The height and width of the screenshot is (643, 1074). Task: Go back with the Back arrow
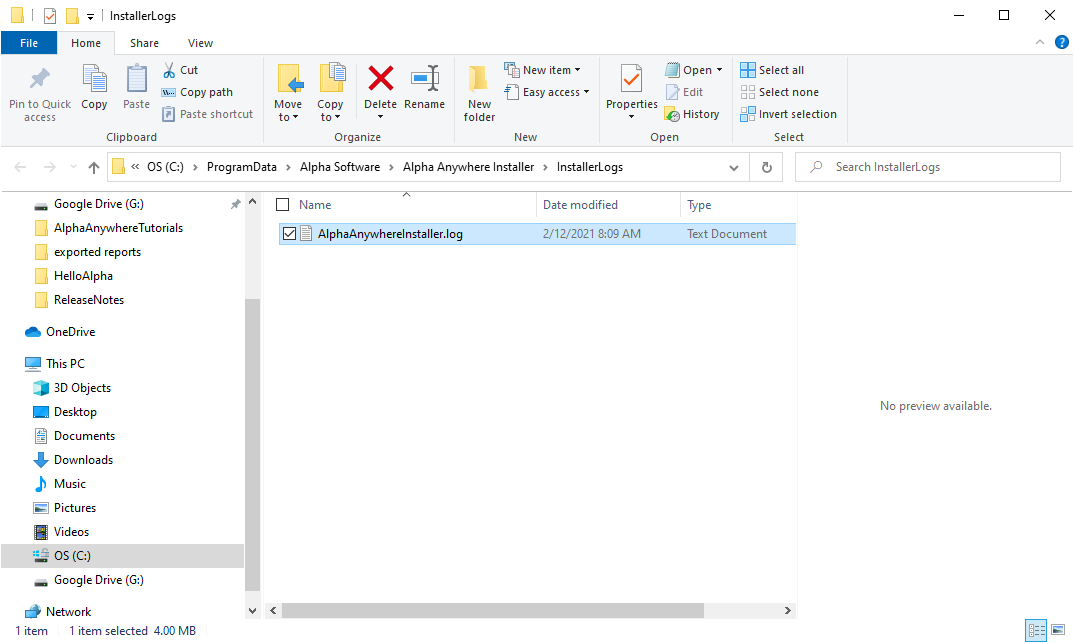(21, 167)
